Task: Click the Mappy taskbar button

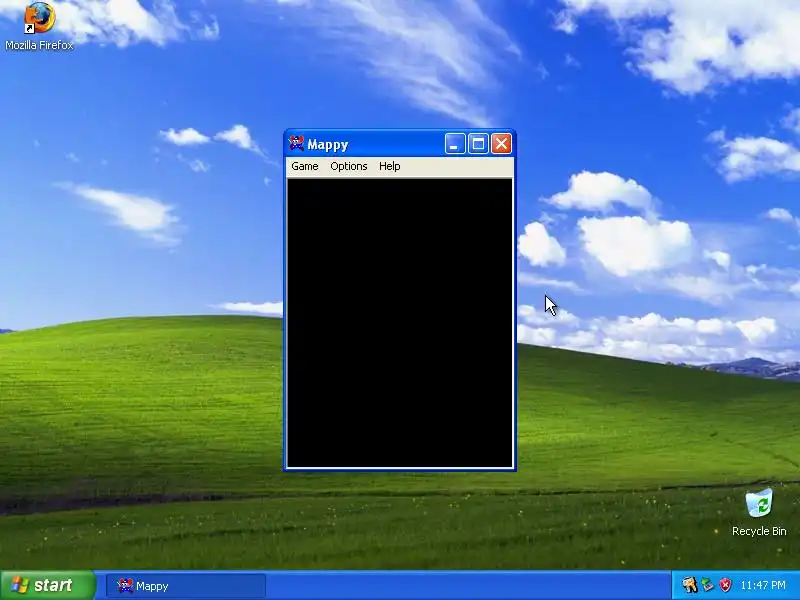Action: coord(186,586)
